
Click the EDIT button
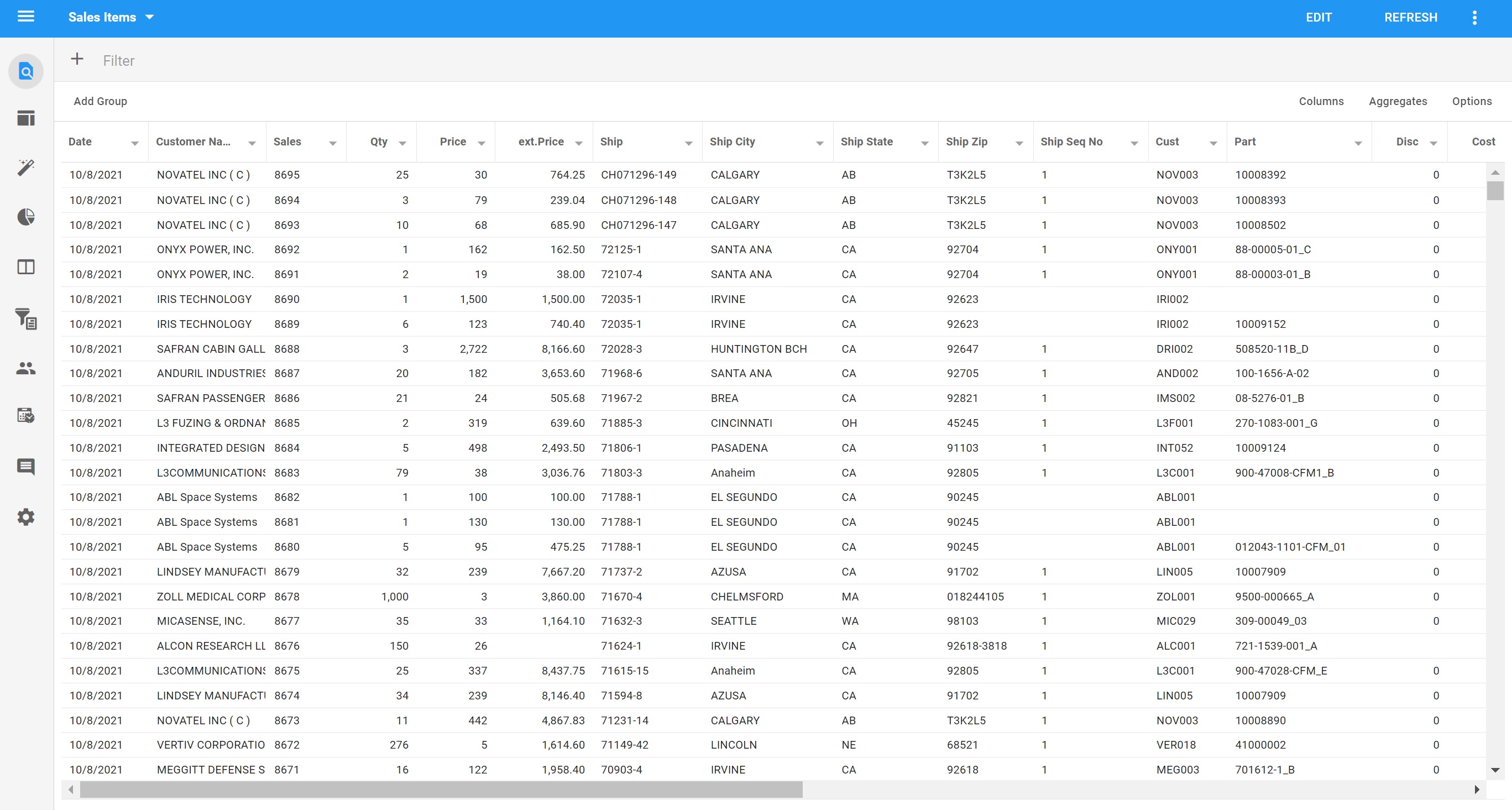(x=1319, y=18)
